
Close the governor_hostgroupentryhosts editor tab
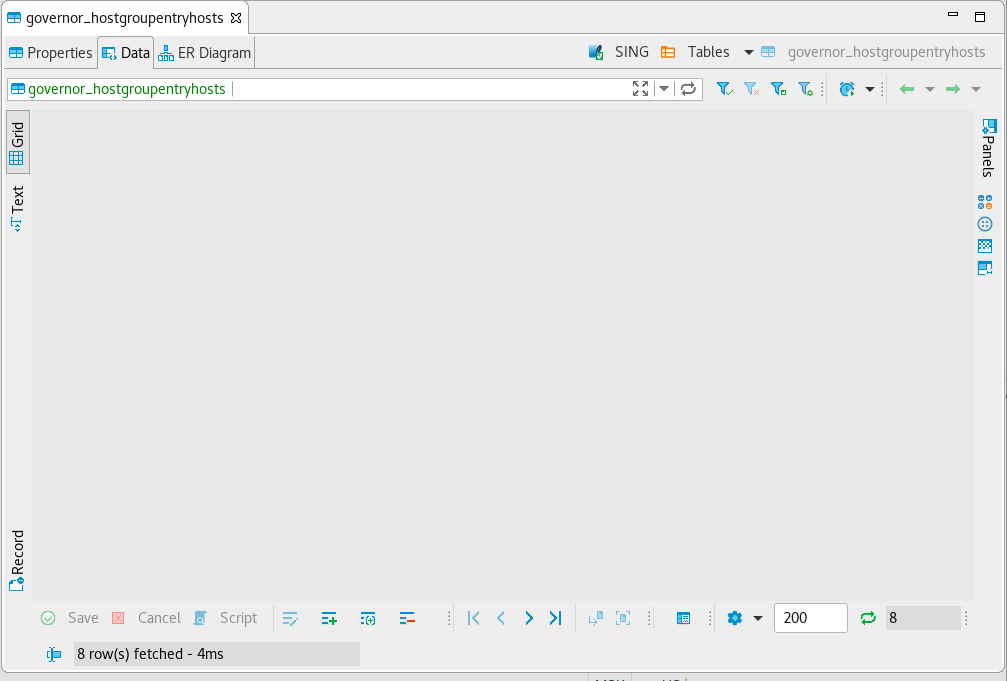(x=236, y=18)
